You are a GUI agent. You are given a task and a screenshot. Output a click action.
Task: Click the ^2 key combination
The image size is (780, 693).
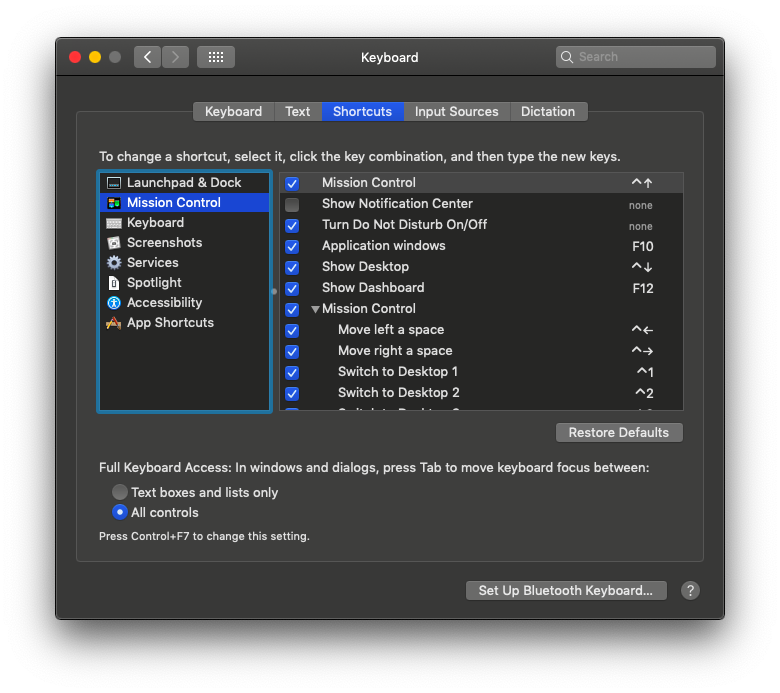point(644,393)
